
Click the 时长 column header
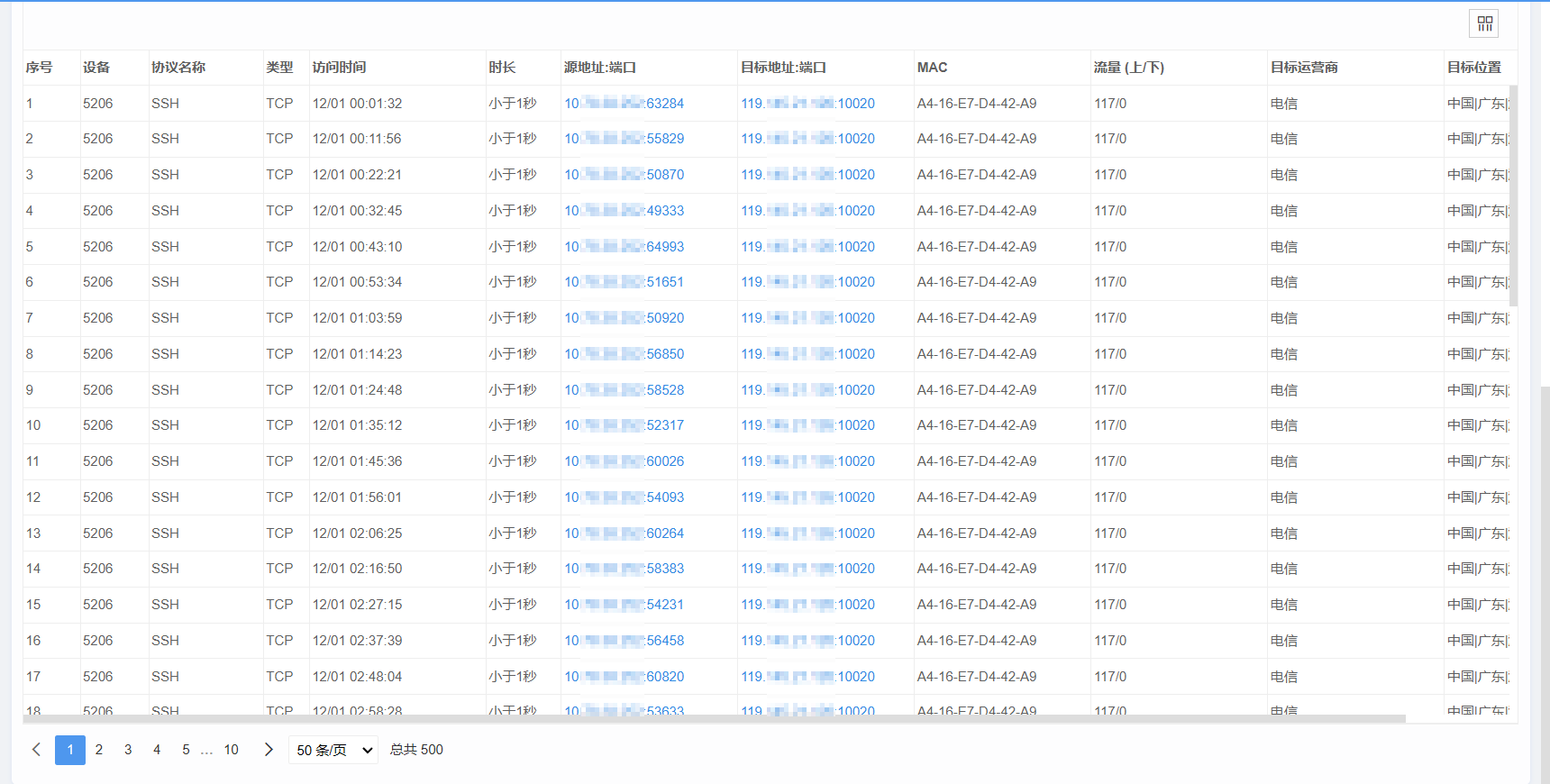pos(502,68)
